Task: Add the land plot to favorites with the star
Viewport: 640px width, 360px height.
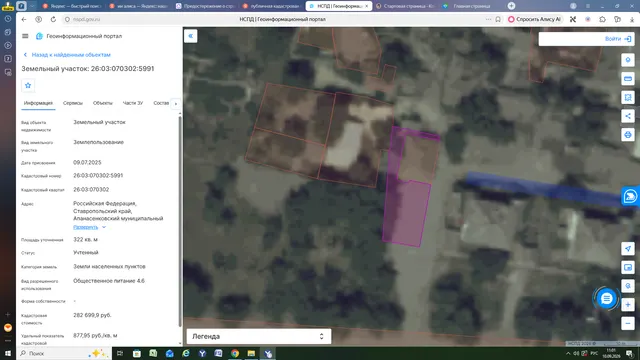Action: pyautogui.click(x=28, y=85)
